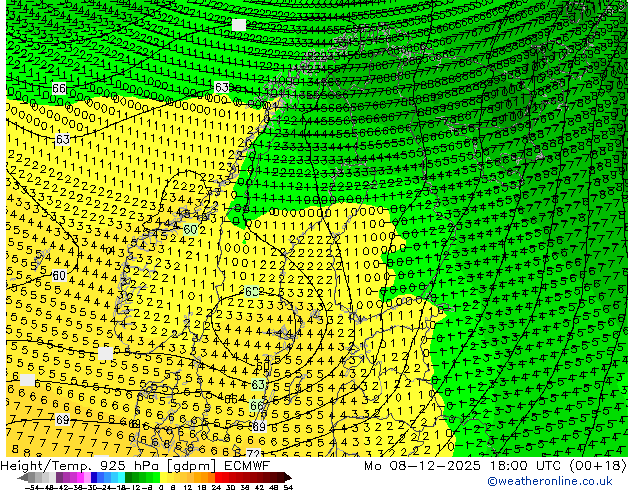
Task: Select the dark blue legend swatch
Action: (94, 477)
